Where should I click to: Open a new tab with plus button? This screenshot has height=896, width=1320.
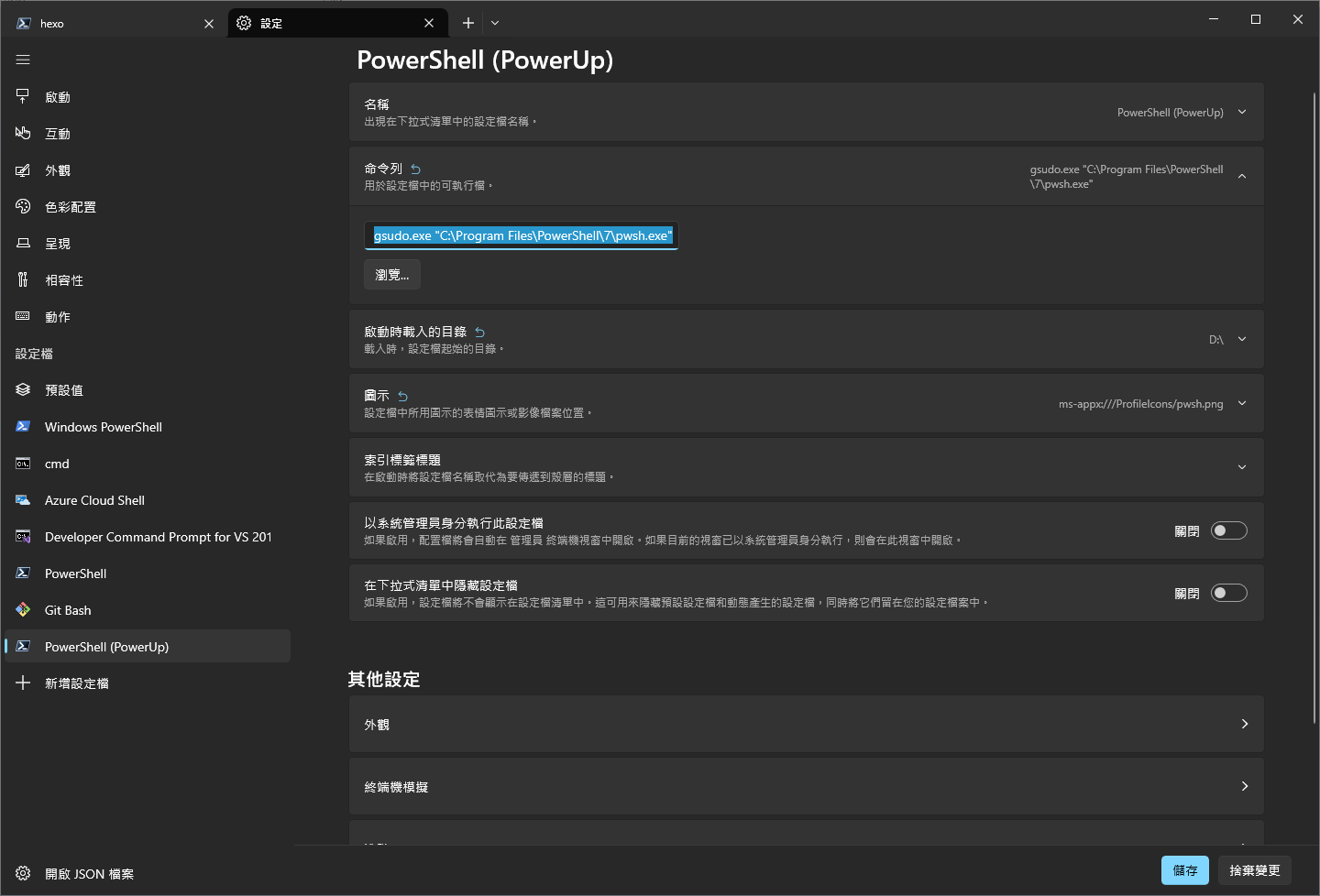468,23
